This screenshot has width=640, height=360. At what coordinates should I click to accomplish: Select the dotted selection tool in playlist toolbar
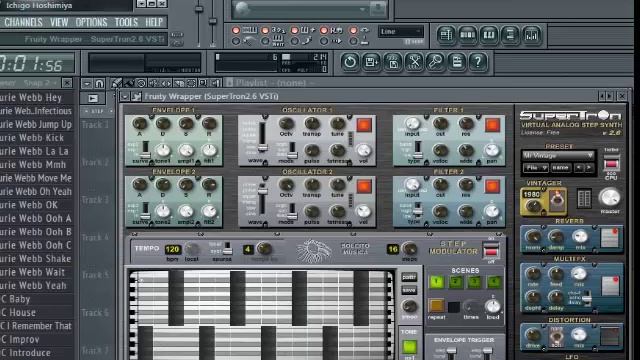pos(191,83)
